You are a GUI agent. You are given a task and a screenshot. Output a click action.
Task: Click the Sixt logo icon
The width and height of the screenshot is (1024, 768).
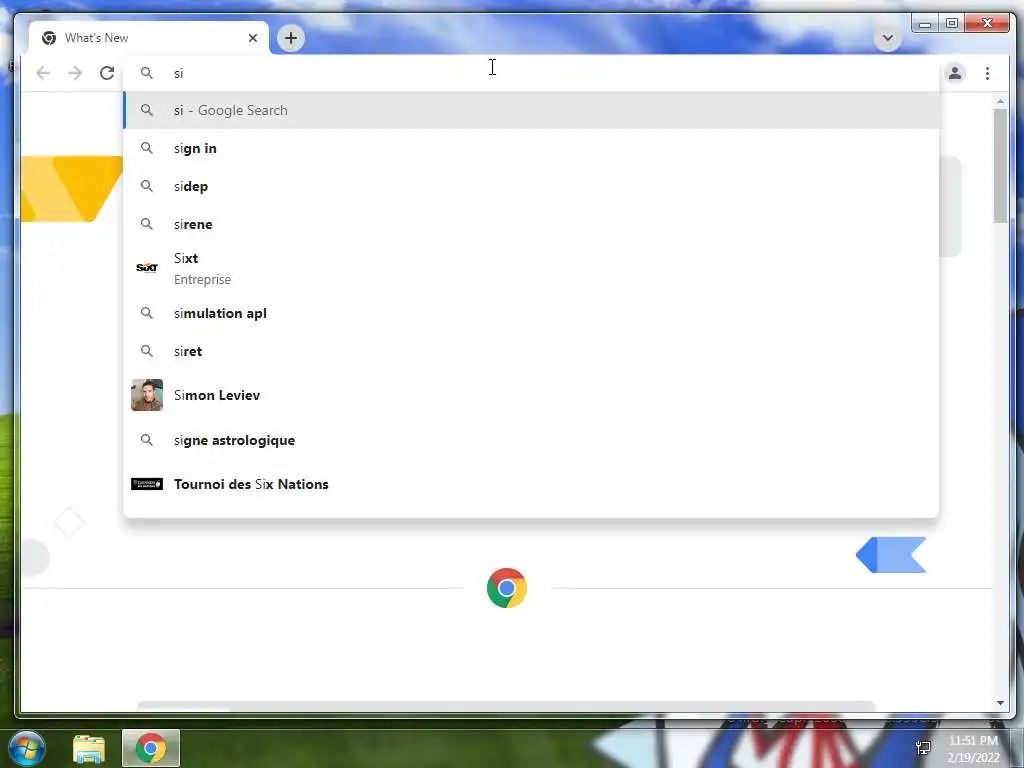point(147,267)
